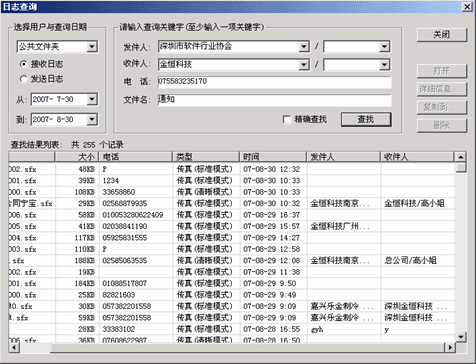Click the 关闭 button
The width and height of the screenshot is (476, 364).
point(441,35)
